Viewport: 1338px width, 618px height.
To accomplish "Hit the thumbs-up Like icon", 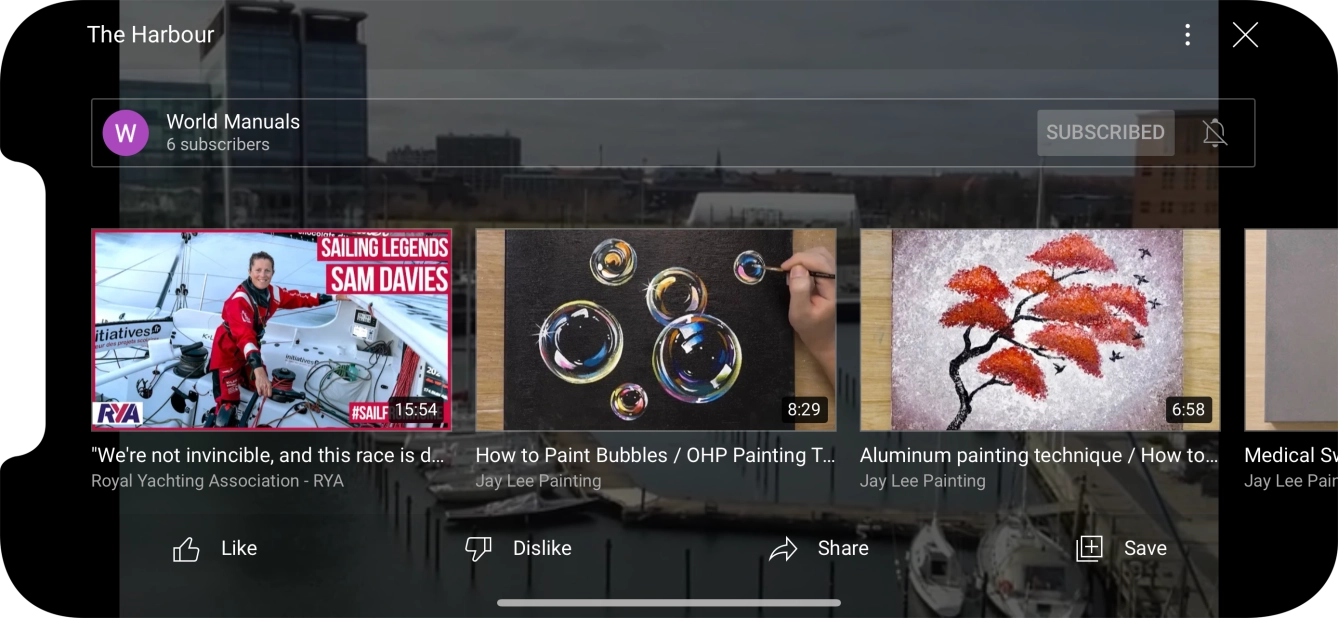I will 186,549.
